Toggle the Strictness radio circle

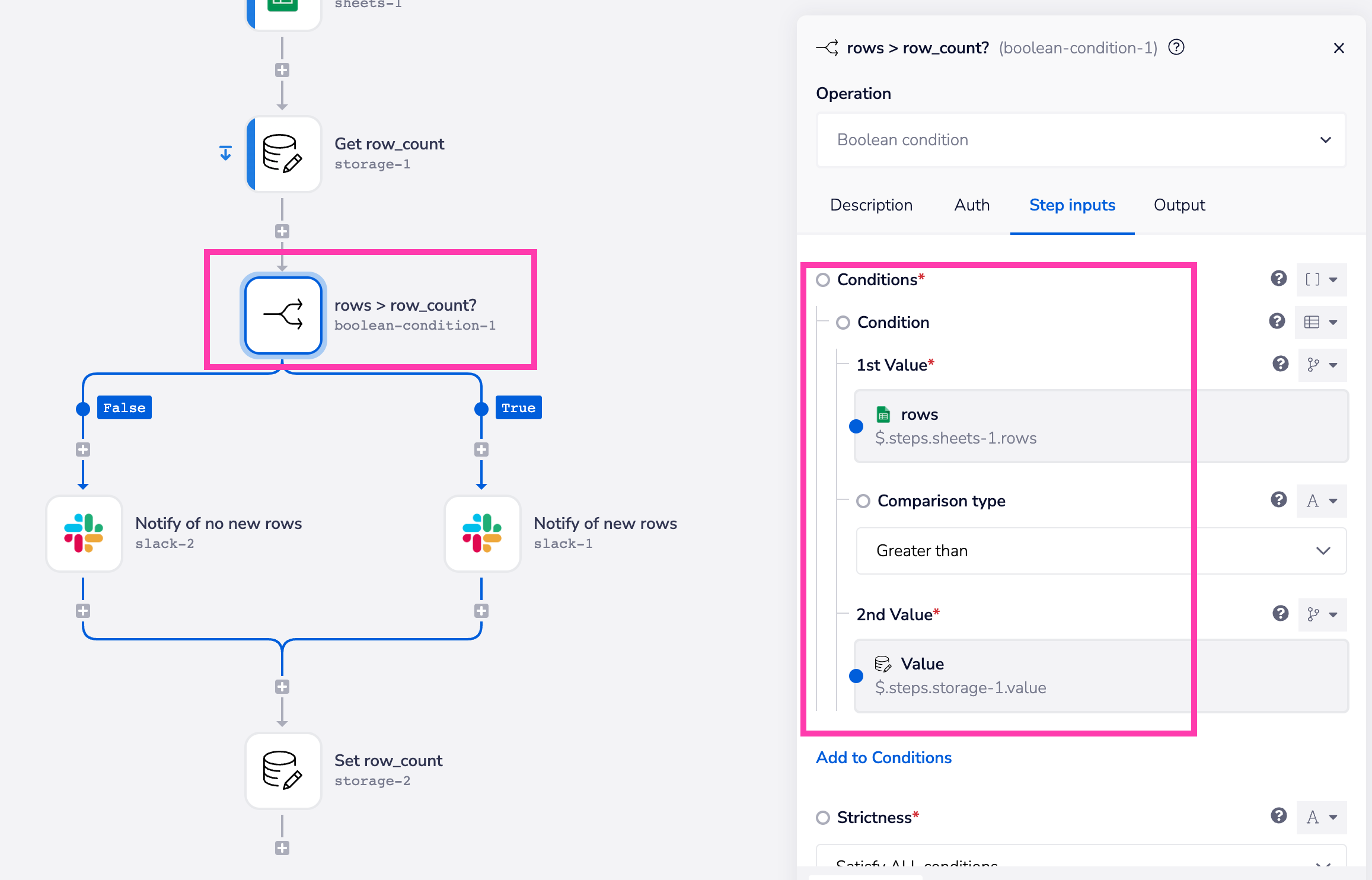(x=823, y=818)
